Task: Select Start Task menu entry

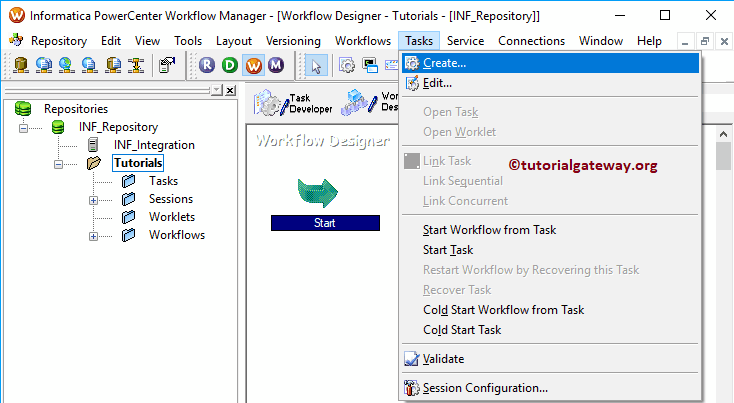Action: (x=550, y=250)
